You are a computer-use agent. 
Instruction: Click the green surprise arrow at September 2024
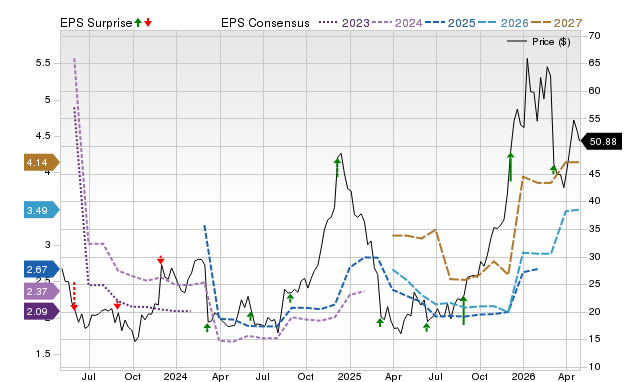point(290,298)
